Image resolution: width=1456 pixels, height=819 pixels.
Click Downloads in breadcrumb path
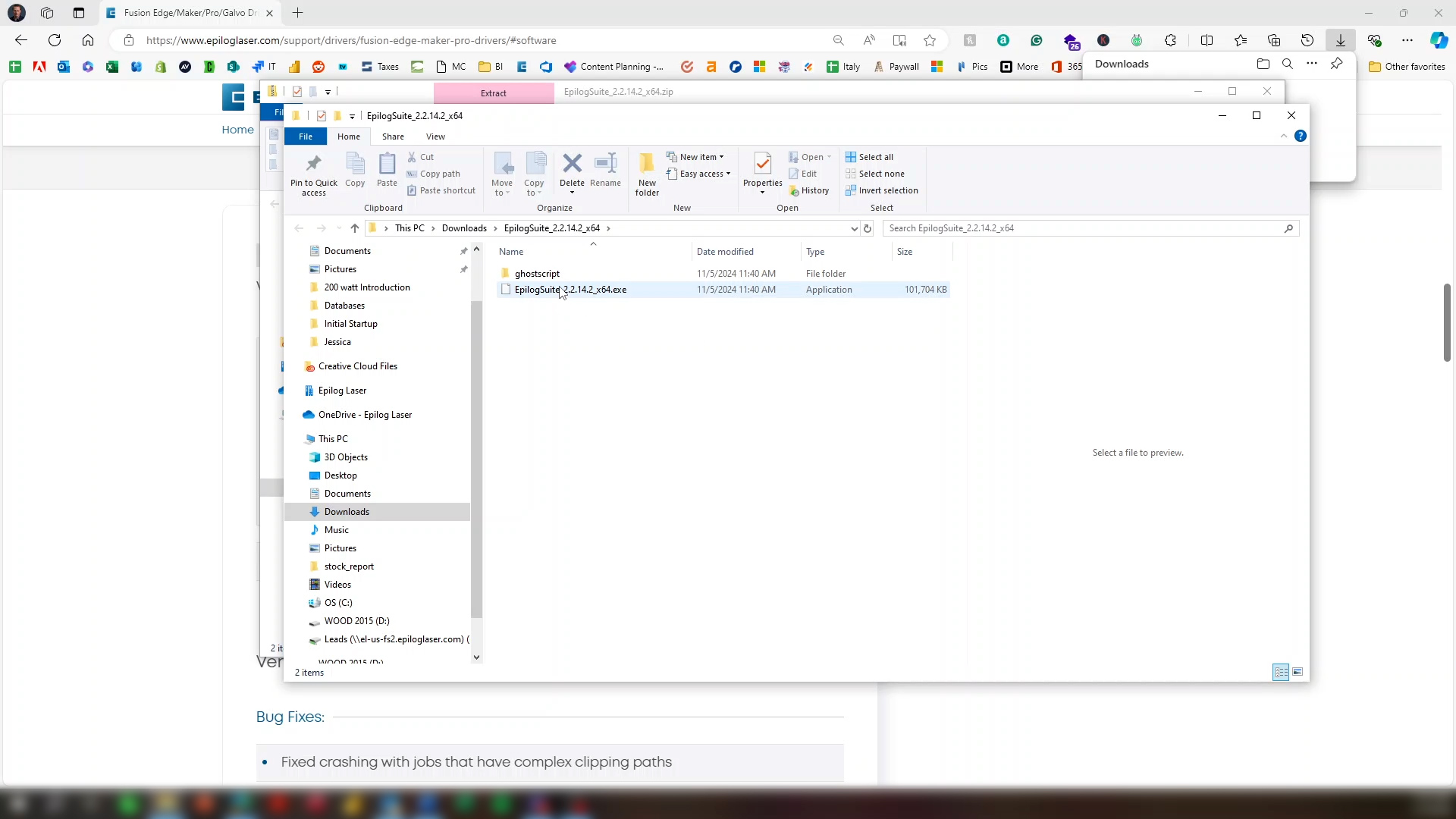point(464,228)
